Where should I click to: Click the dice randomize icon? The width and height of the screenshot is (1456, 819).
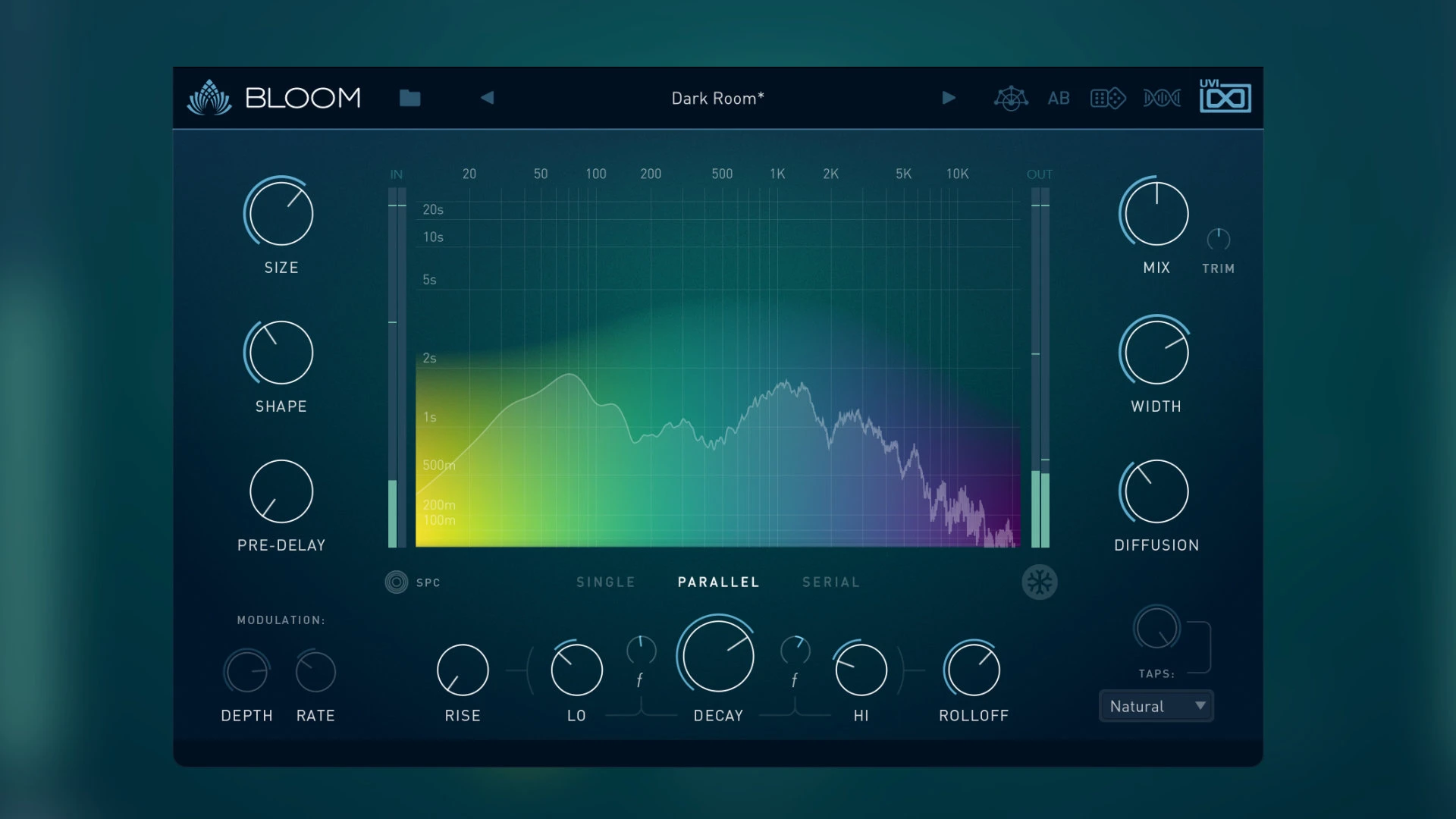[x=1108, y=99]
